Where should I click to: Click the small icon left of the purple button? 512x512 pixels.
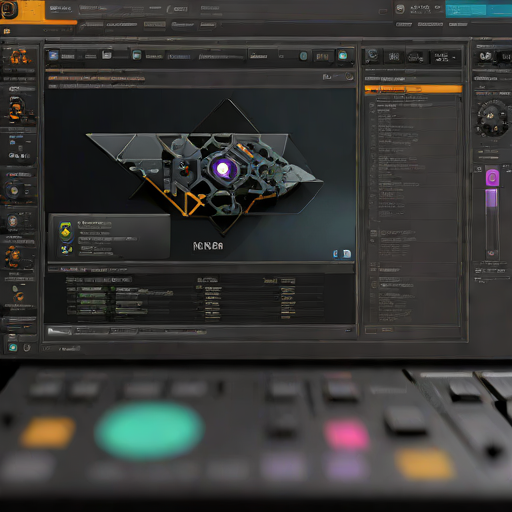pos(479,169)
